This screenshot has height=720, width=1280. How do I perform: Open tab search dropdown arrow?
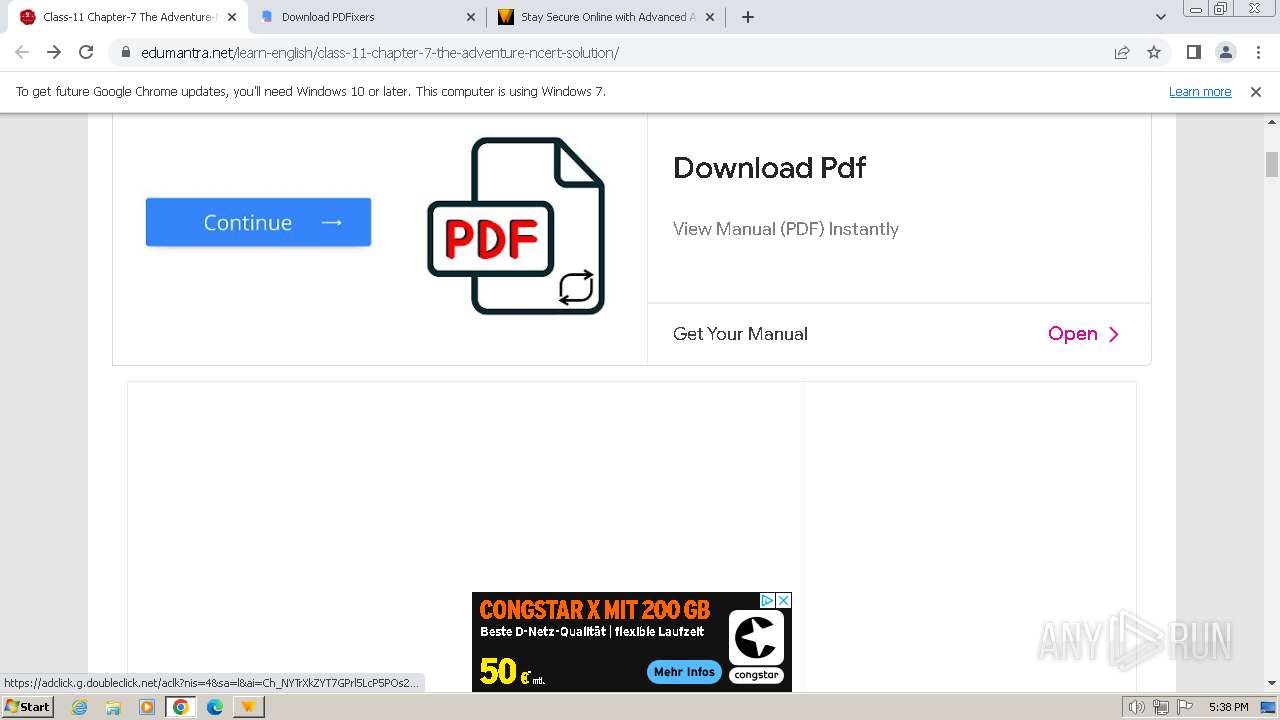click(1161, 17)
